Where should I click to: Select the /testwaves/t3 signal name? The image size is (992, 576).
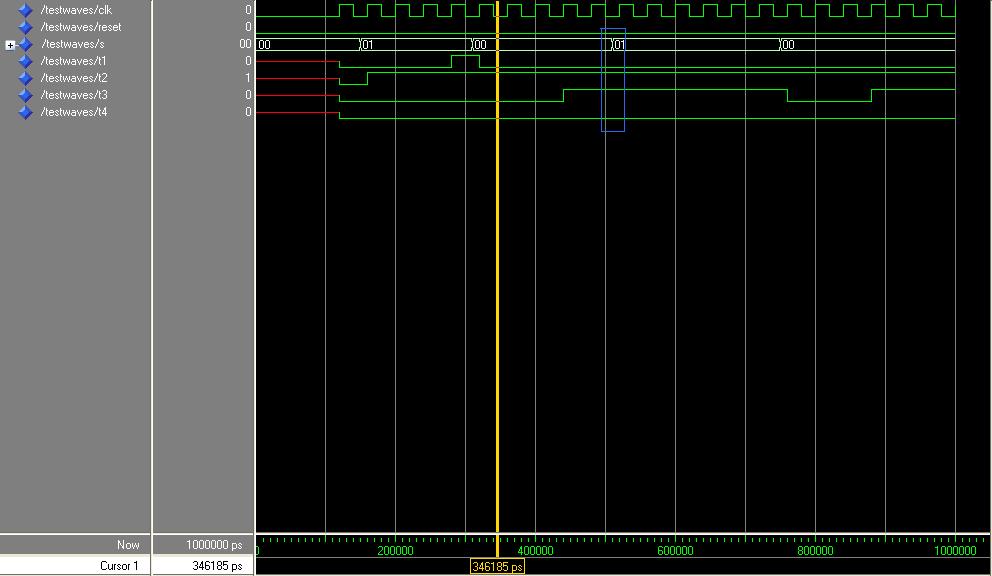(73, 96)
